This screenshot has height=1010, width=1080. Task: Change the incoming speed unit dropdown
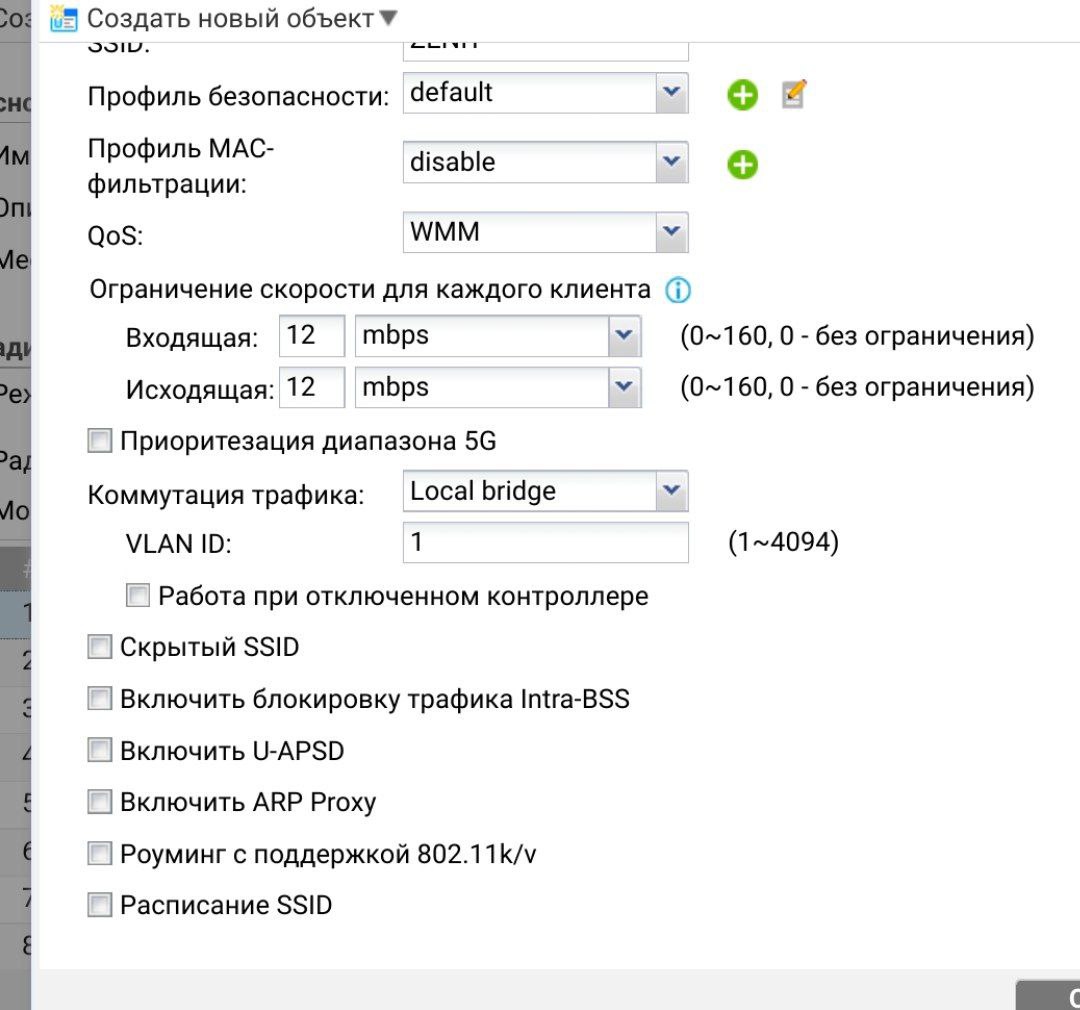coord(624,336)
